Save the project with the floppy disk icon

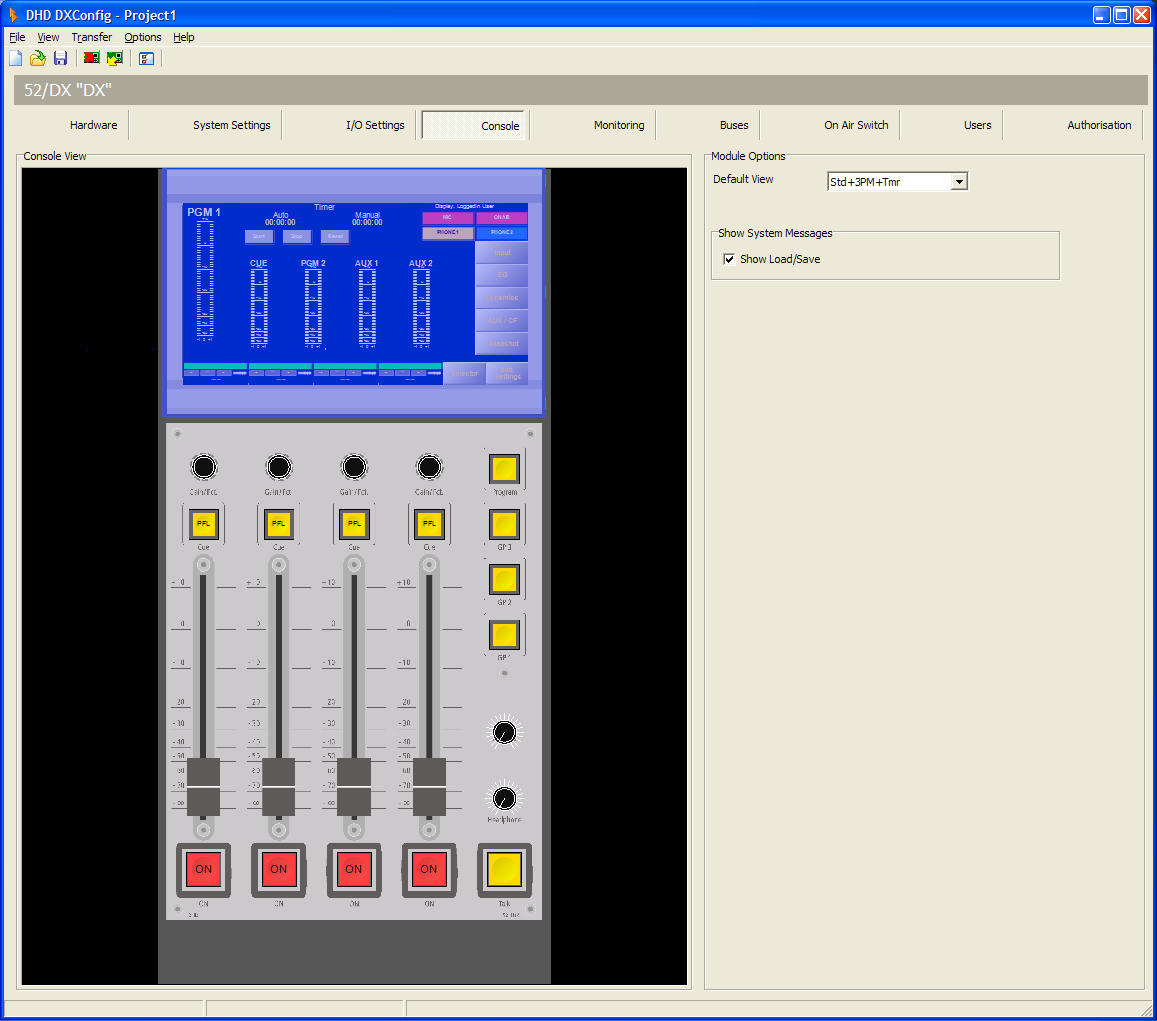[x=61, y=58]
